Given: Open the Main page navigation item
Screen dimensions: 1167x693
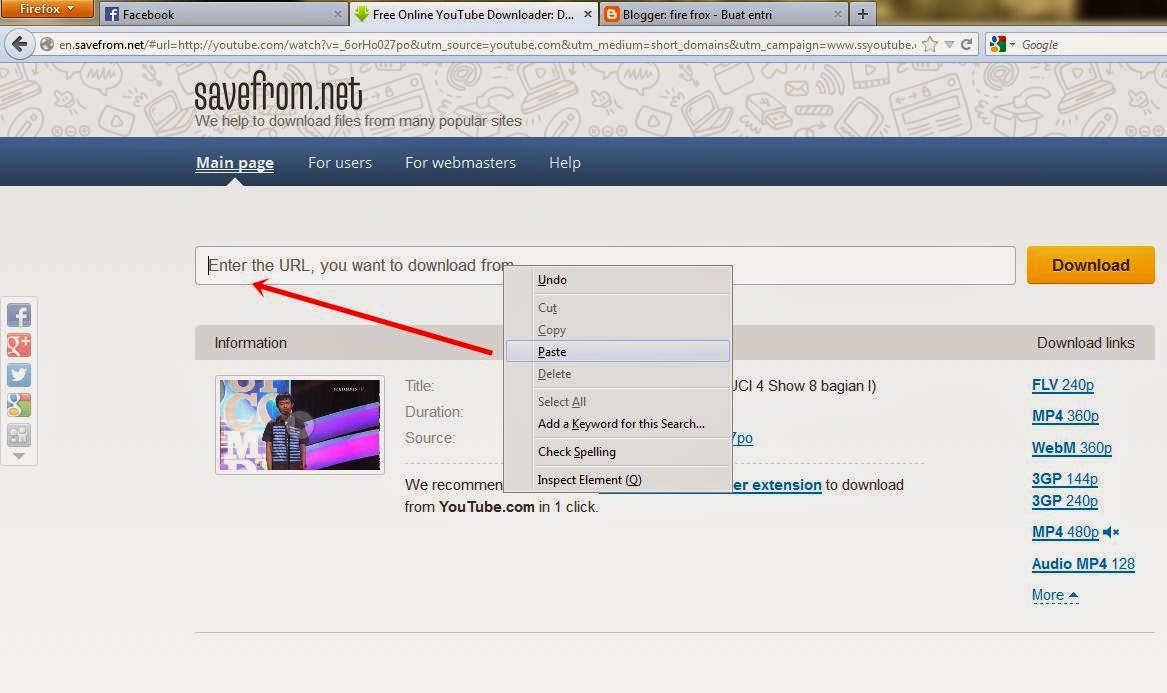Looking at the screenshot, I should pyautogui.click(x=234, y=163).
